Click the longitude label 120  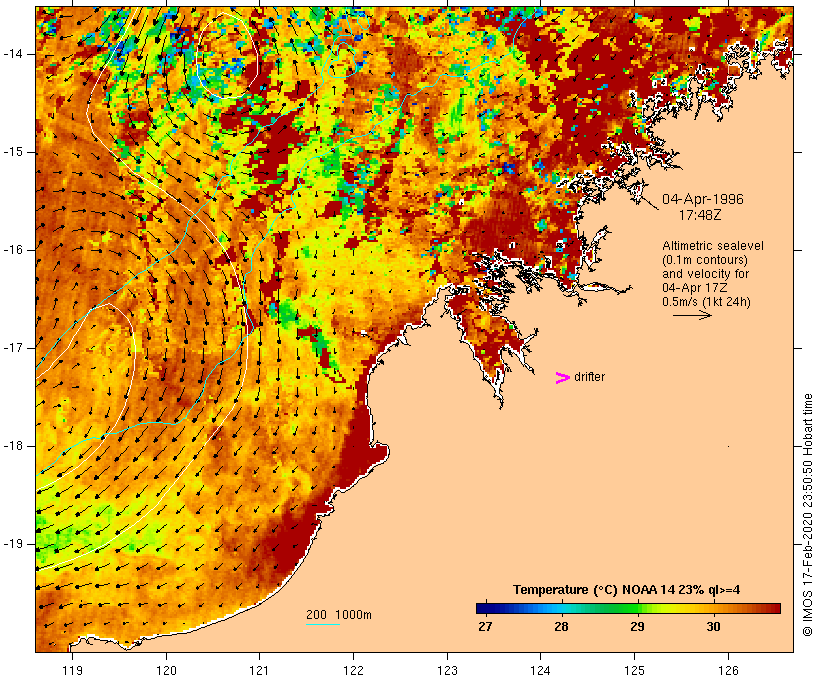166,670
